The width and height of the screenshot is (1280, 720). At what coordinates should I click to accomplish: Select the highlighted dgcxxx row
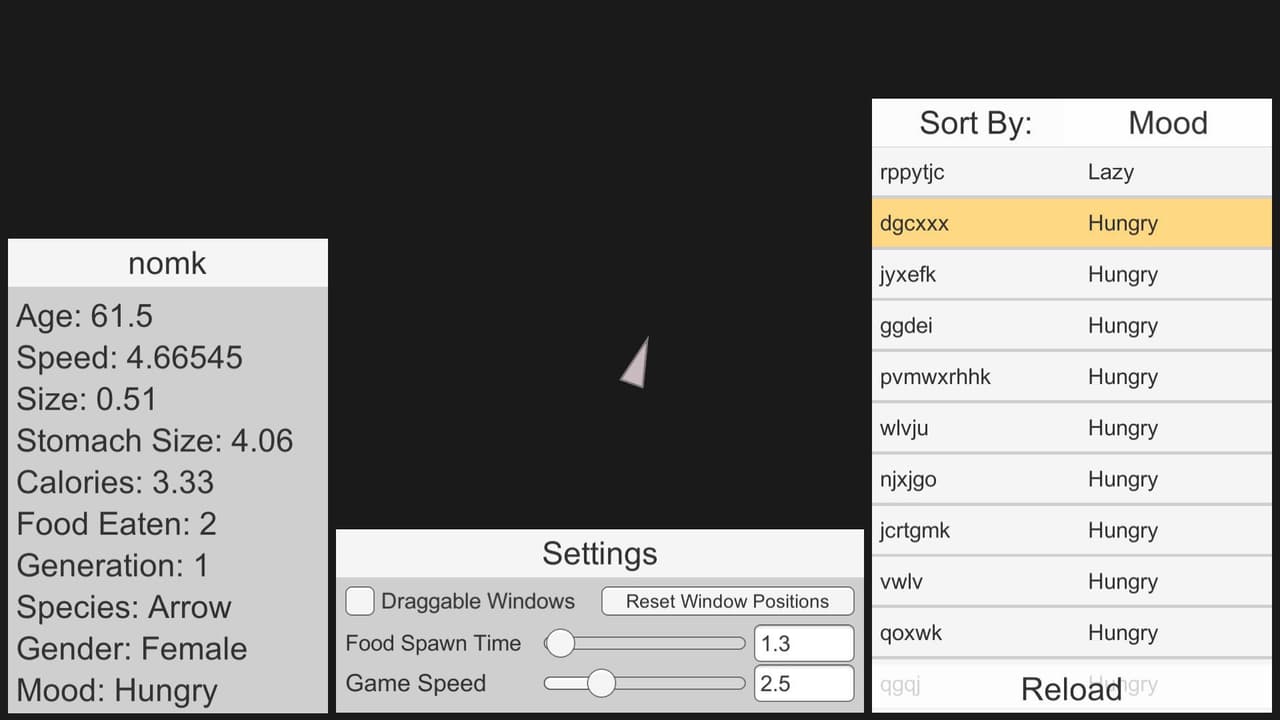1071,223
